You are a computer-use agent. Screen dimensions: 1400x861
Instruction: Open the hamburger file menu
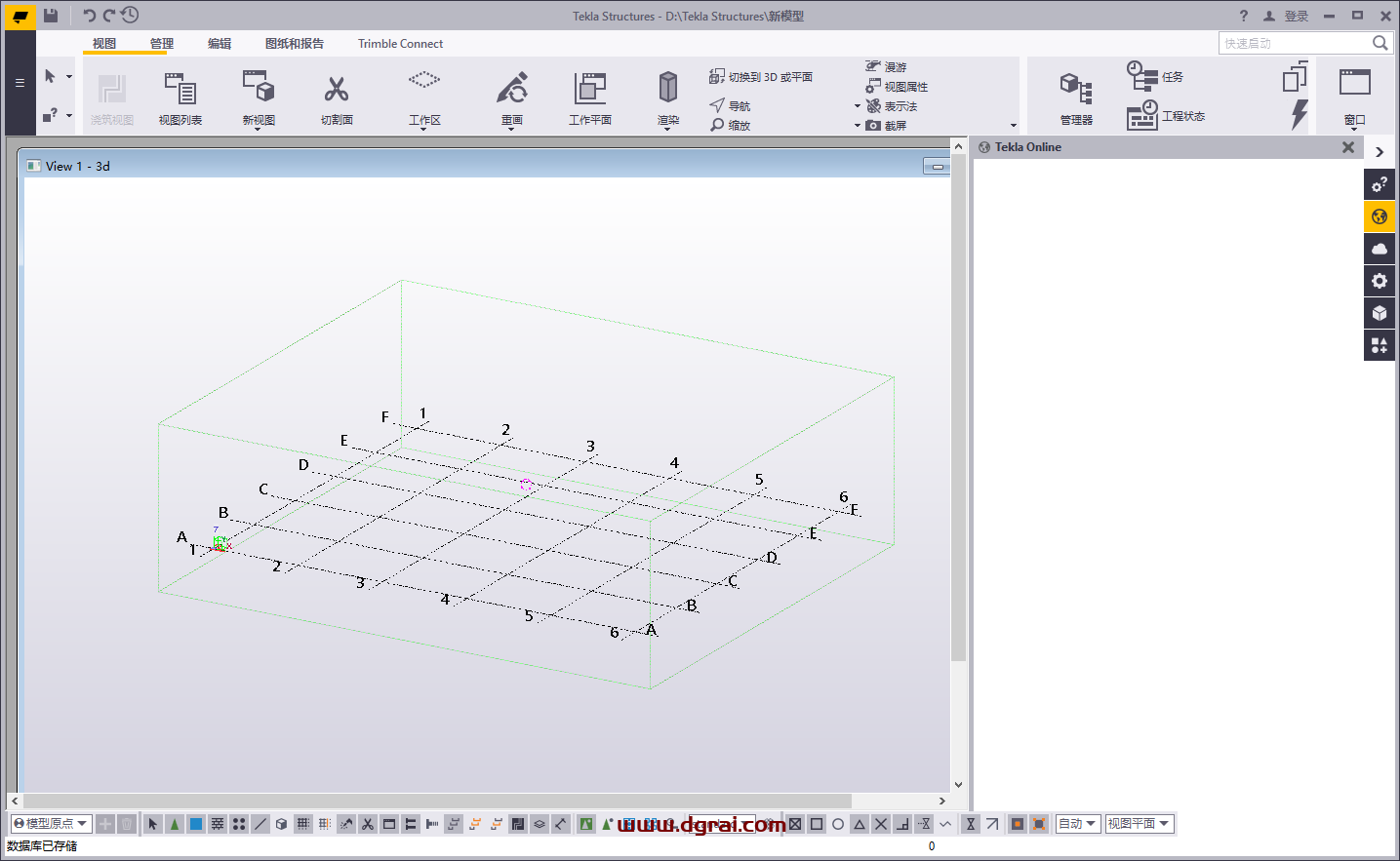coord(20,83)
